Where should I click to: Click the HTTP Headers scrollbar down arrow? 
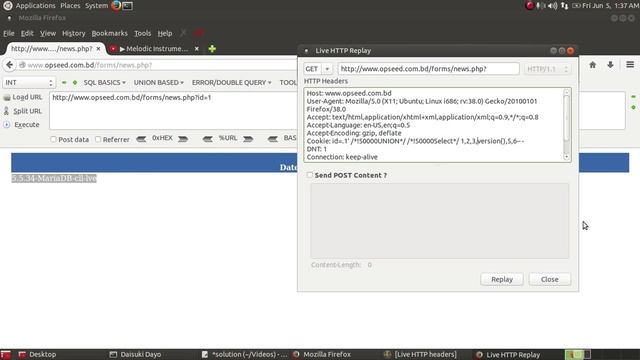[x=567, y=158]
